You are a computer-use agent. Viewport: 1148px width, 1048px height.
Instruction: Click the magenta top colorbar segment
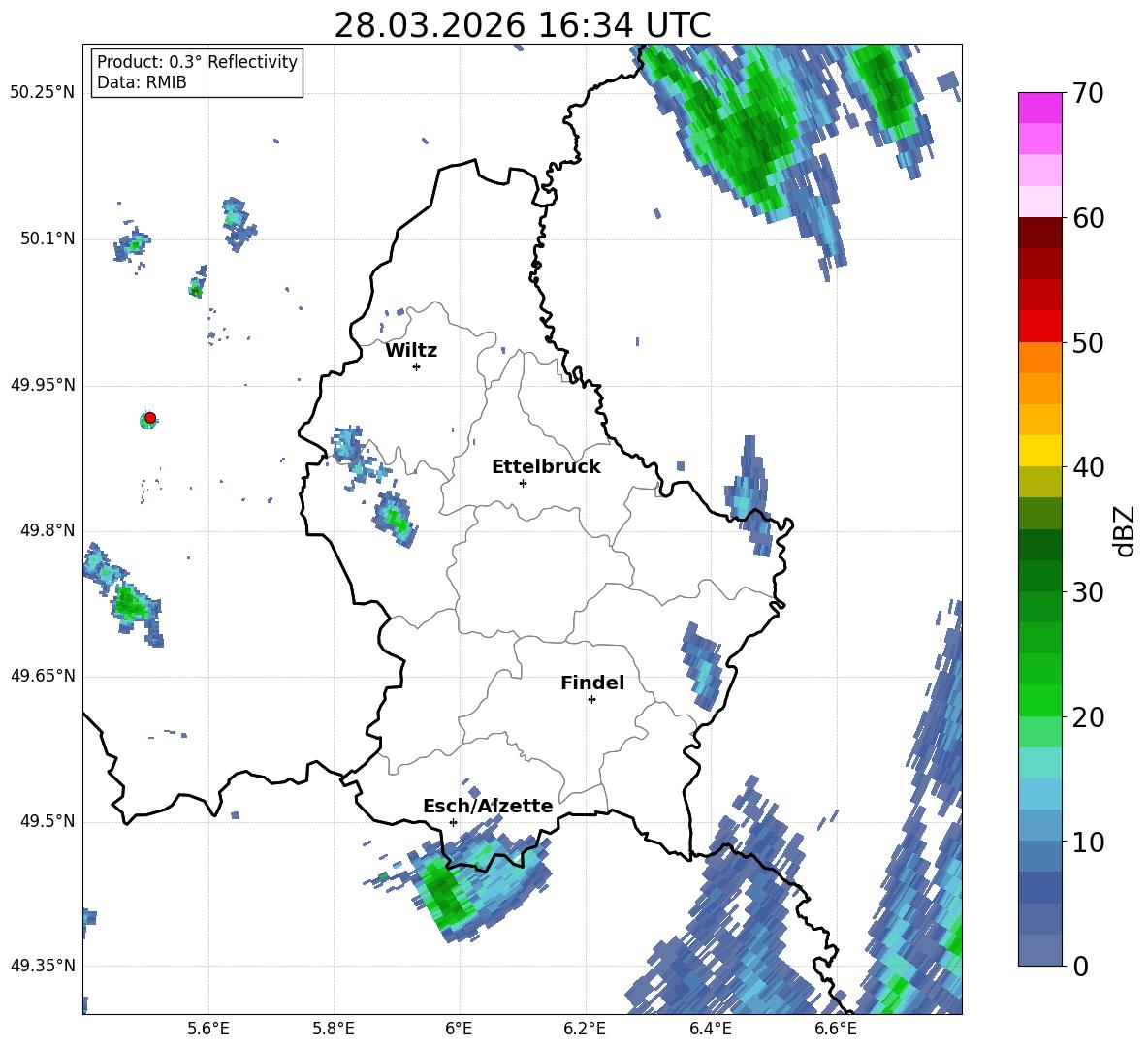coord(1039,108)
